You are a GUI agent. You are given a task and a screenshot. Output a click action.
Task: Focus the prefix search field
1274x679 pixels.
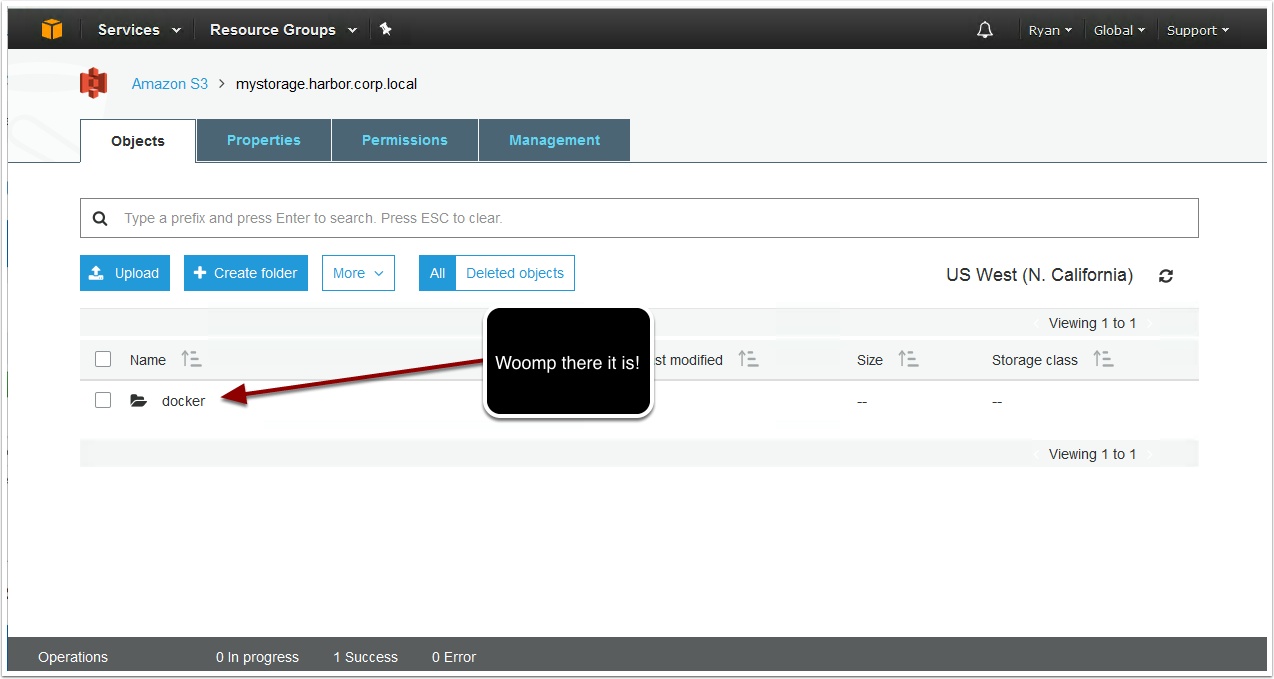coord(639,218)
